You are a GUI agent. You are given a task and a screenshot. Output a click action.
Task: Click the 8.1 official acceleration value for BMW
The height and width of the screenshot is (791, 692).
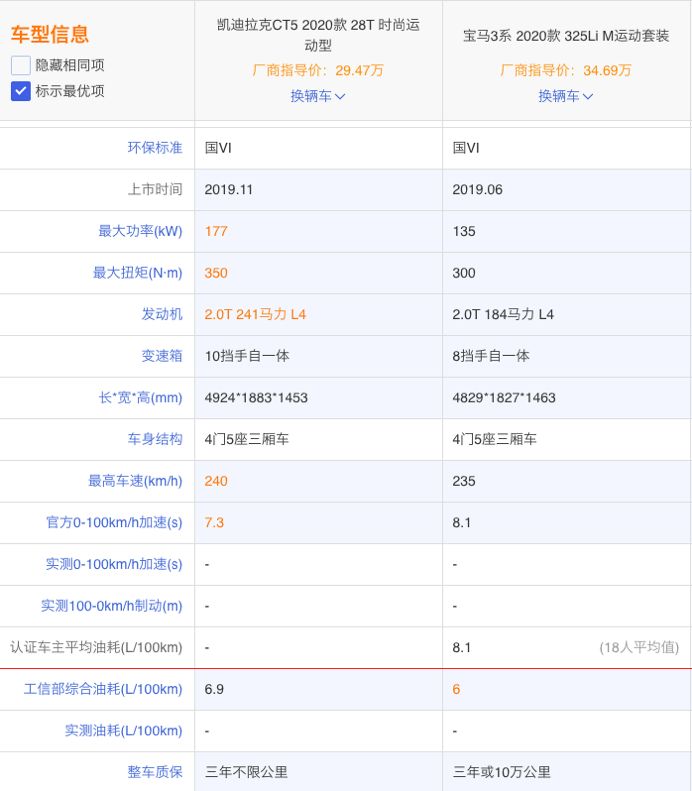[x=462, y=523]
